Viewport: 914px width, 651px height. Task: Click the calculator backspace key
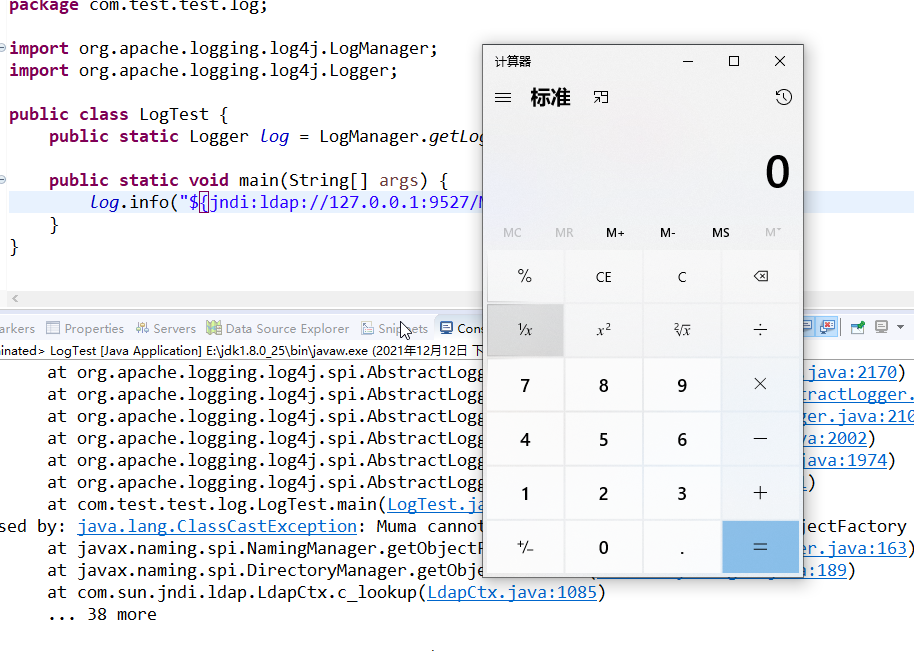(760, 276)
